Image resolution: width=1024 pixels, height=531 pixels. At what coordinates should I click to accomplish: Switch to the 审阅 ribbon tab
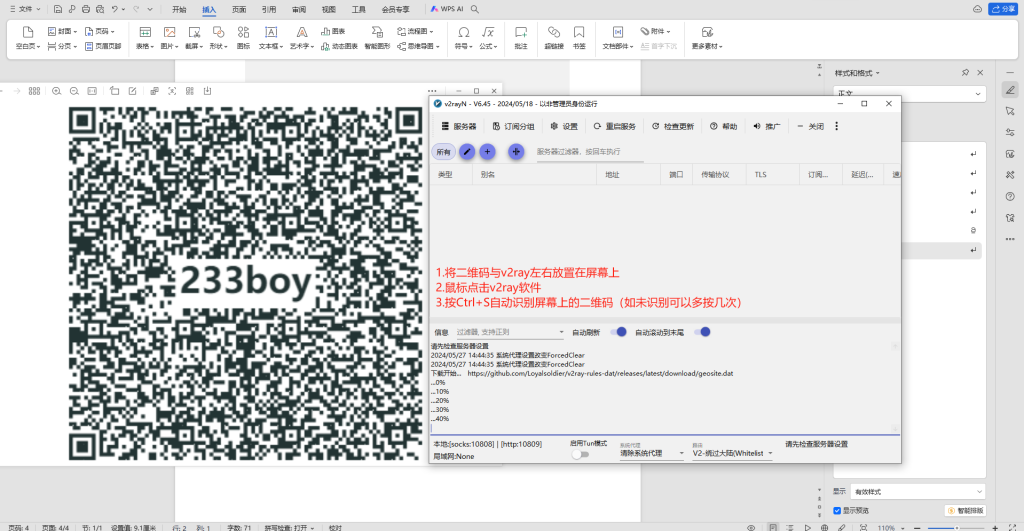point(299,9)
